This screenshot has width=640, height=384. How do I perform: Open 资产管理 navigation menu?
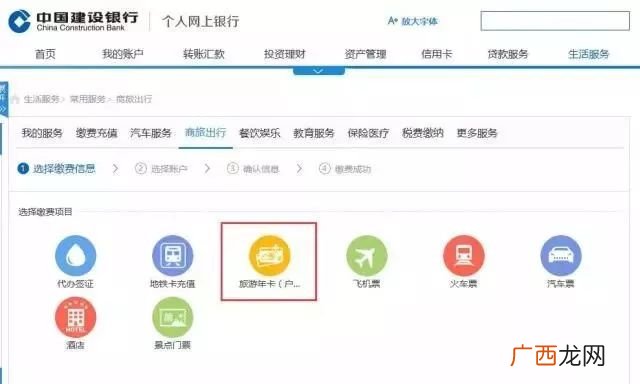(365, 54)
